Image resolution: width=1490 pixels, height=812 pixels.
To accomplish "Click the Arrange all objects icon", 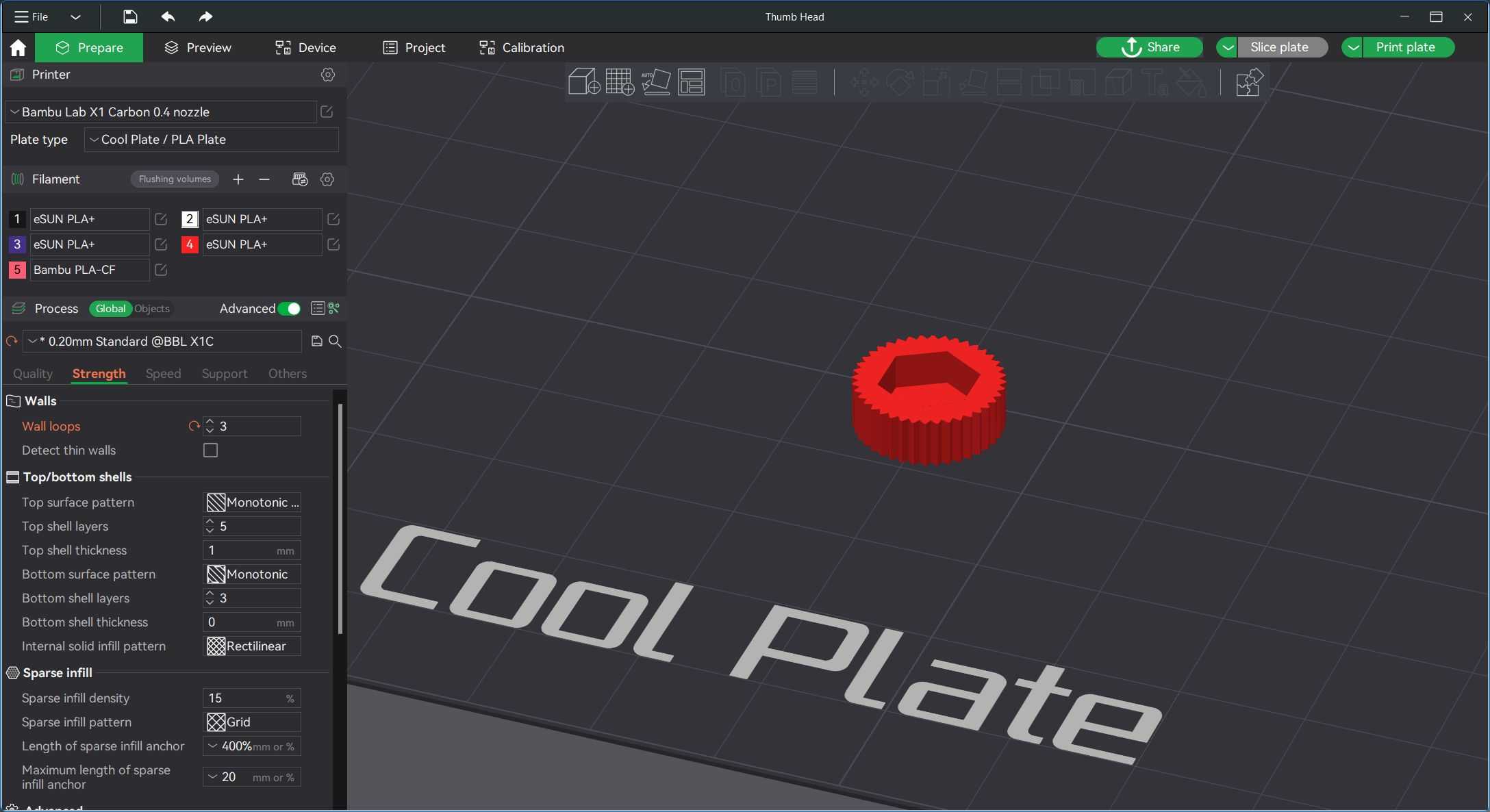I will tap(691, 82).
